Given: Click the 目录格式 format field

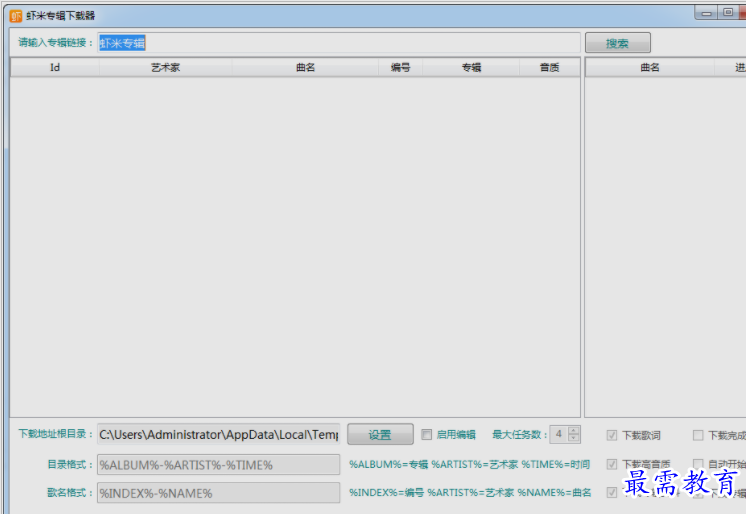Looking at the screenshot, I should (x=219, y=465).
